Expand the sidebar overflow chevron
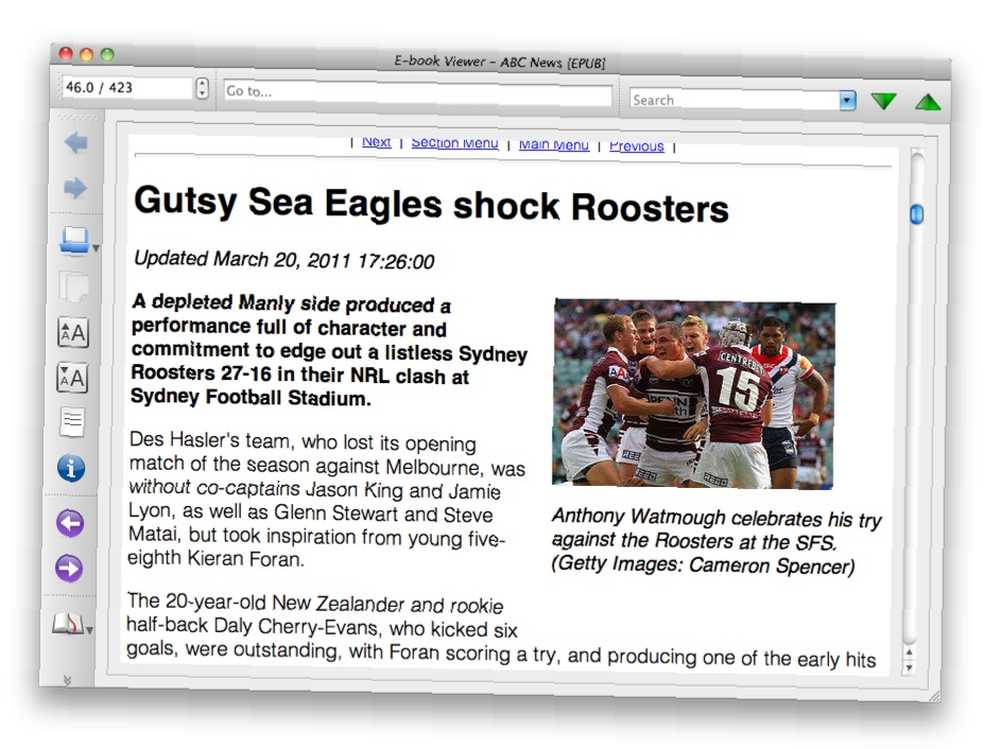Viewport: 1000px width, 749px height. [67, 680]
